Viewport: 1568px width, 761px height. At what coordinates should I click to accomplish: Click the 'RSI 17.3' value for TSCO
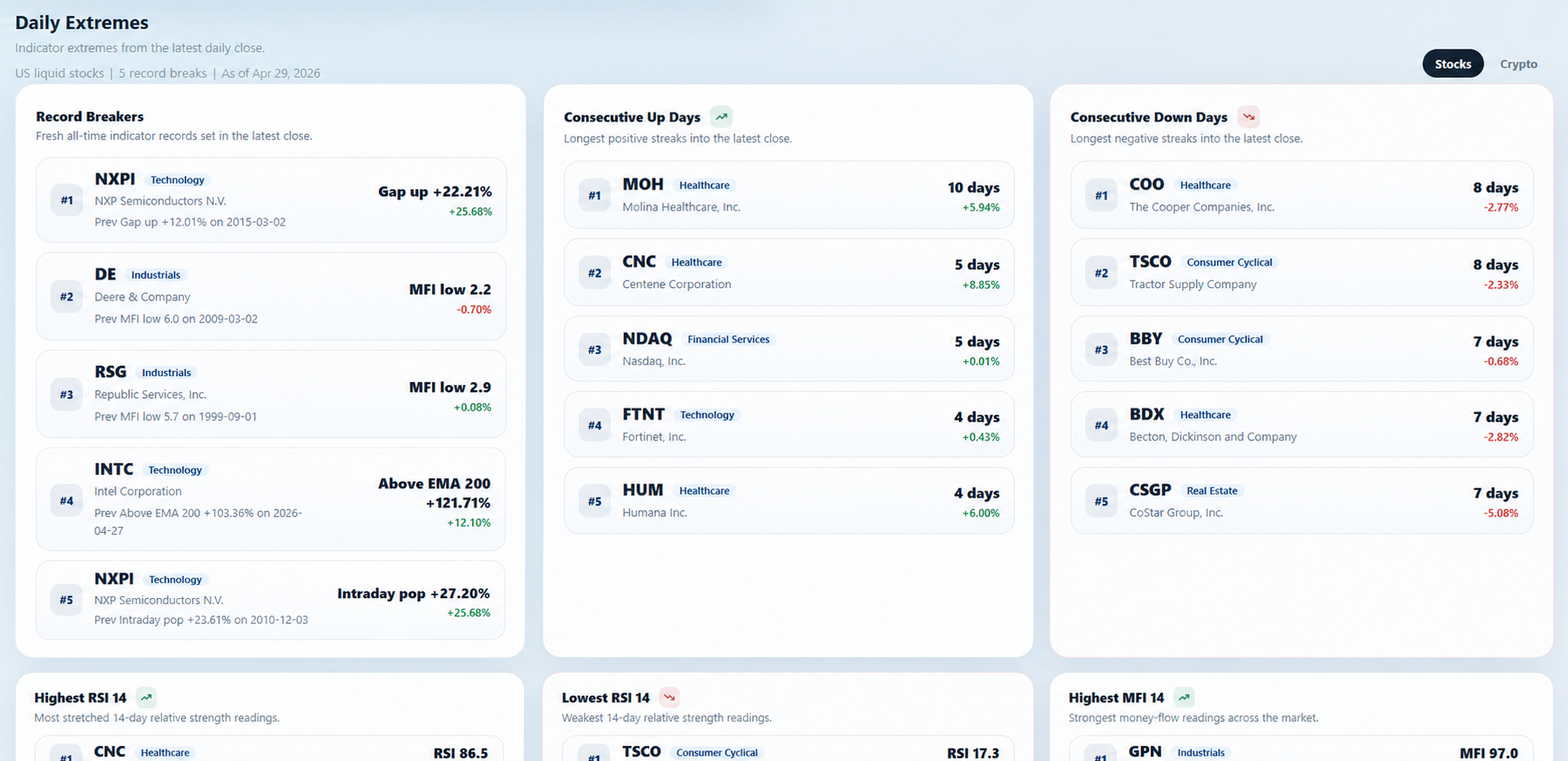pyautogui.click(x=973, y=753)
